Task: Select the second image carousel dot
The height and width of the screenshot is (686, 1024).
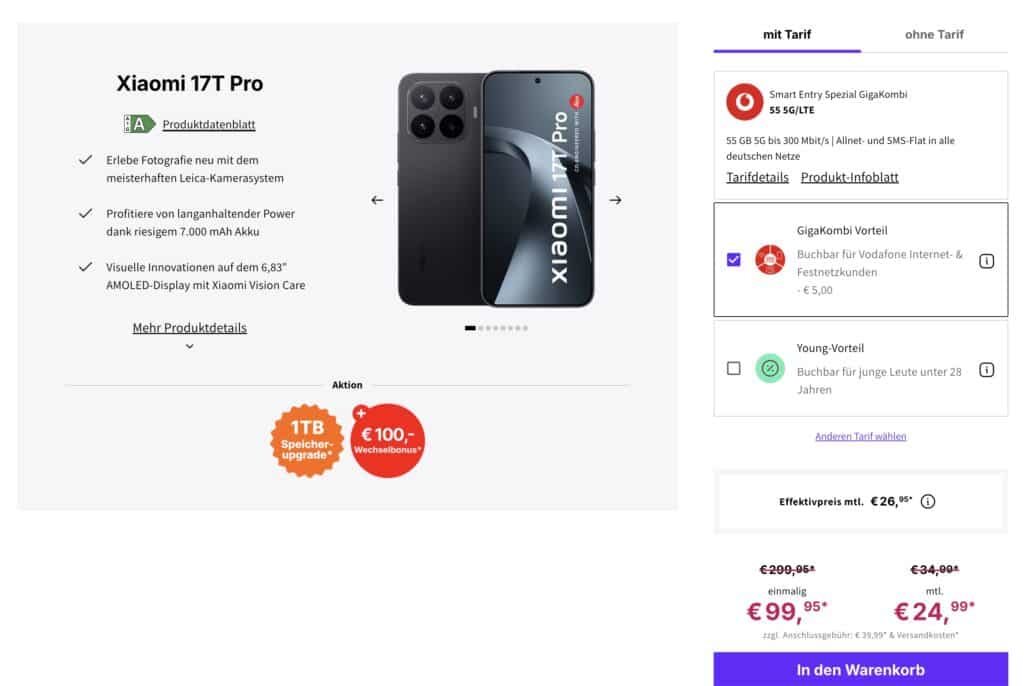Action: click(x=481, y=328)
